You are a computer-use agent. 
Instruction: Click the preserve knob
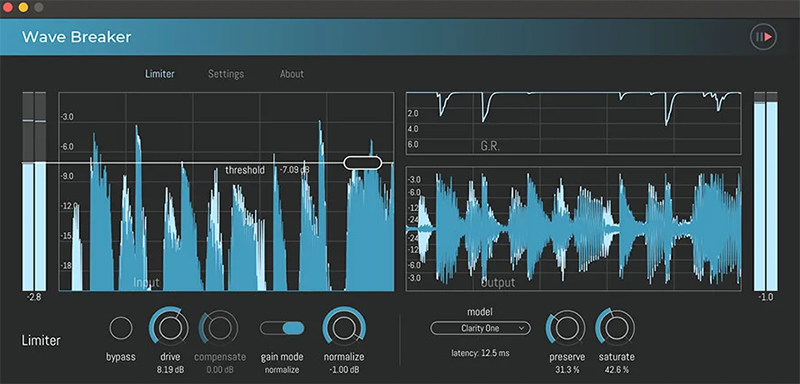coord(566,328)
